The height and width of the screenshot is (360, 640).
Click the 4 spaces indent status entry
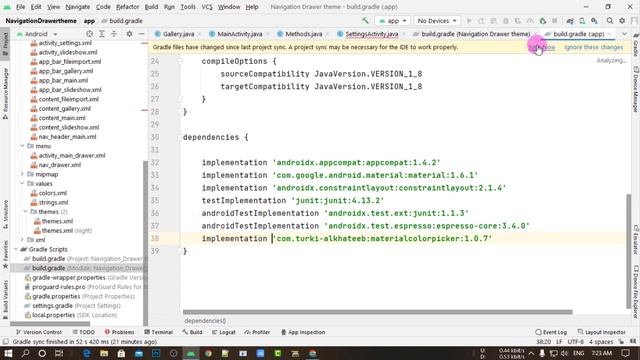pos(600,342)
